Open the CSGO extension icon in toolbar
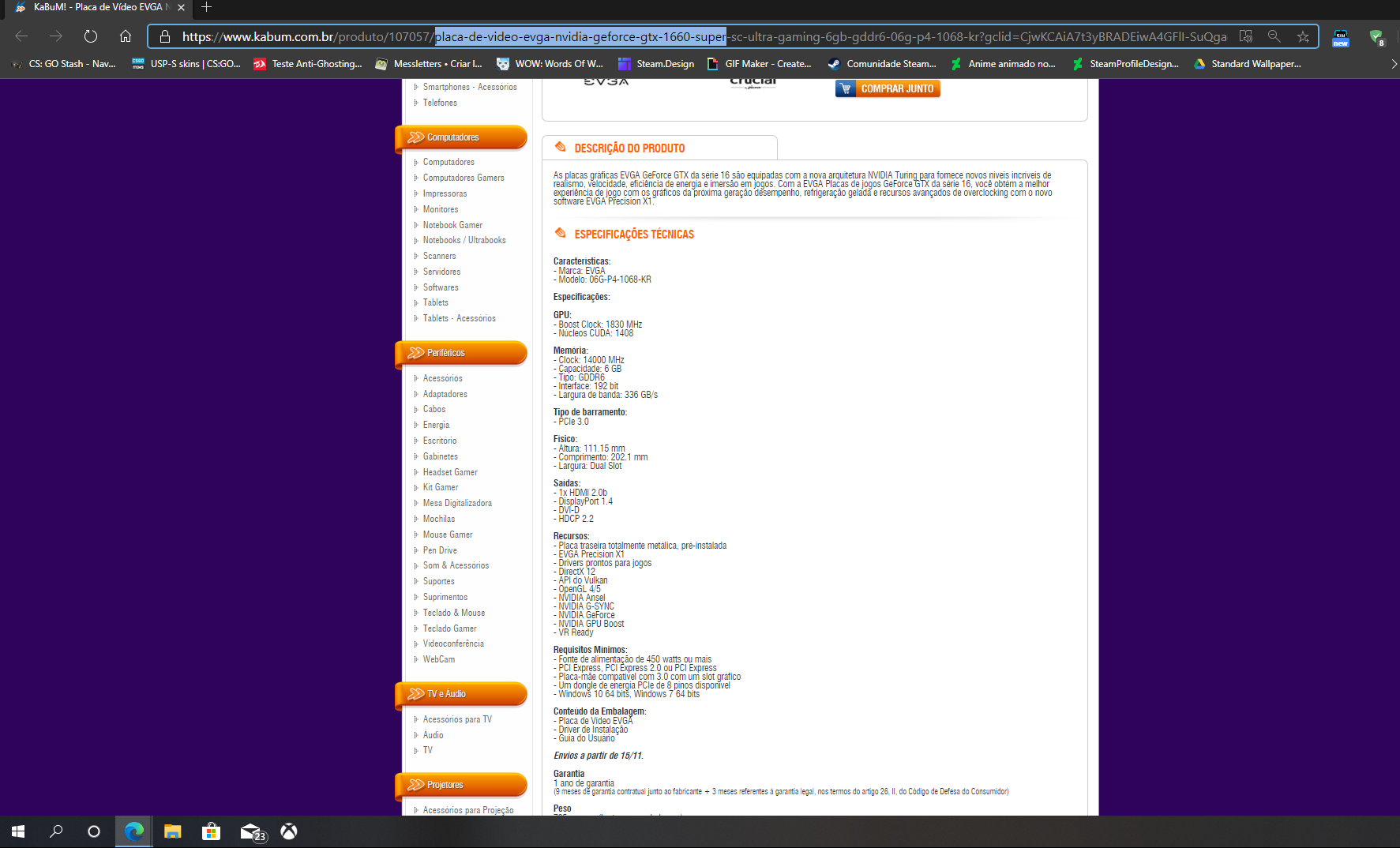This screenshot has height=848, width=1400. pyautogui.click(x=1341, y=37)
